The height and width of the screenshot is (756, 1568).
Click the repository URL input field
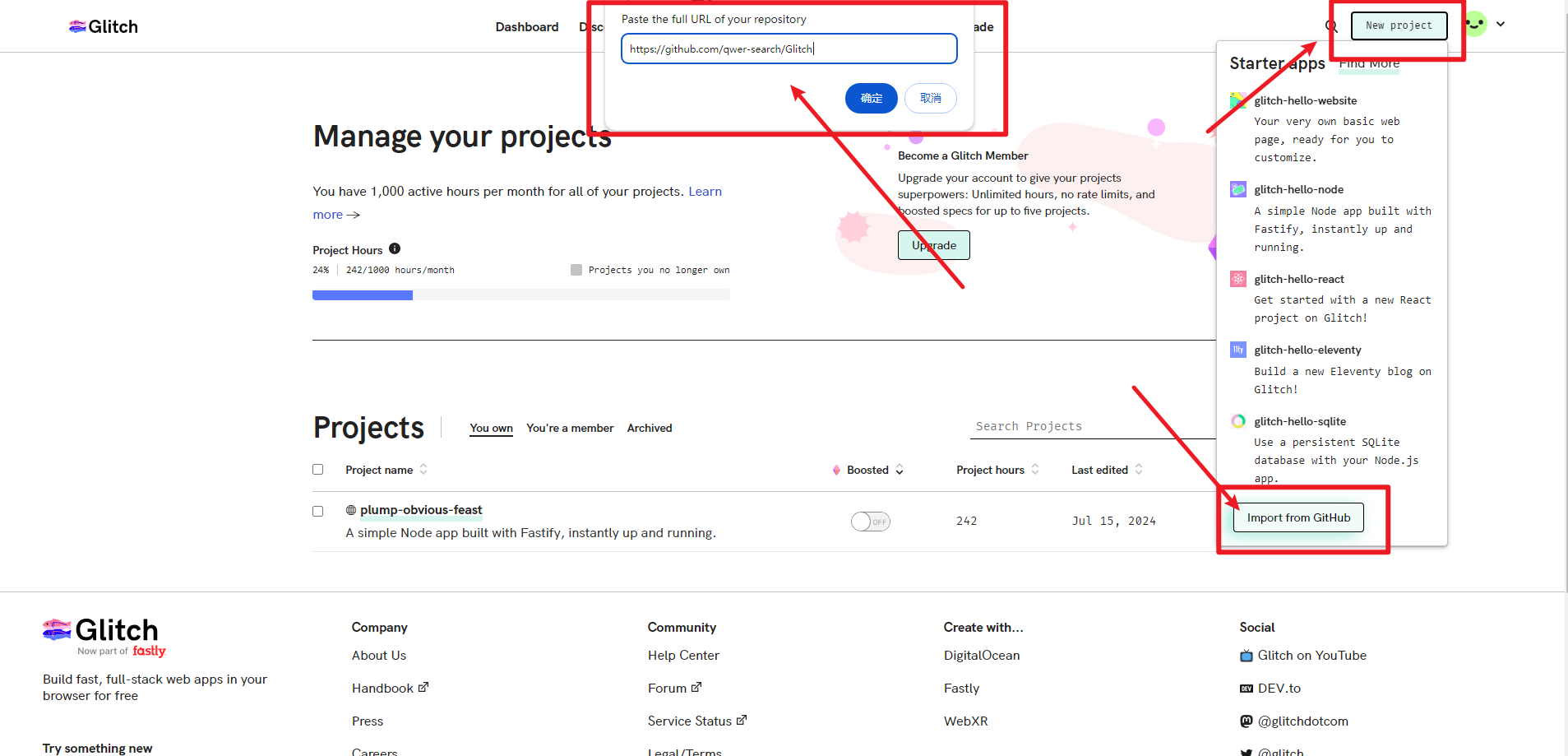(789, 49)
